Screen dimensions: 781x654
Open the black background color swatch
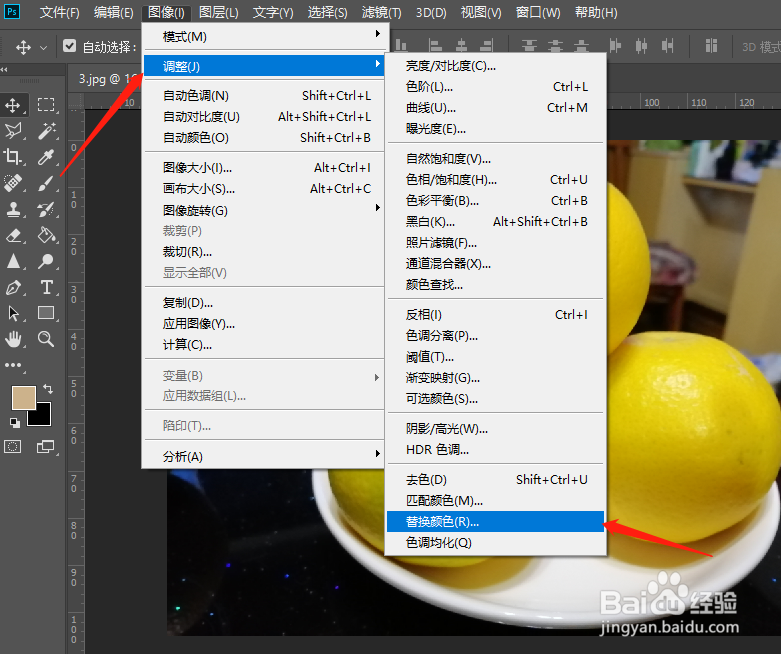pyautogui.click(x=42, y=416)
